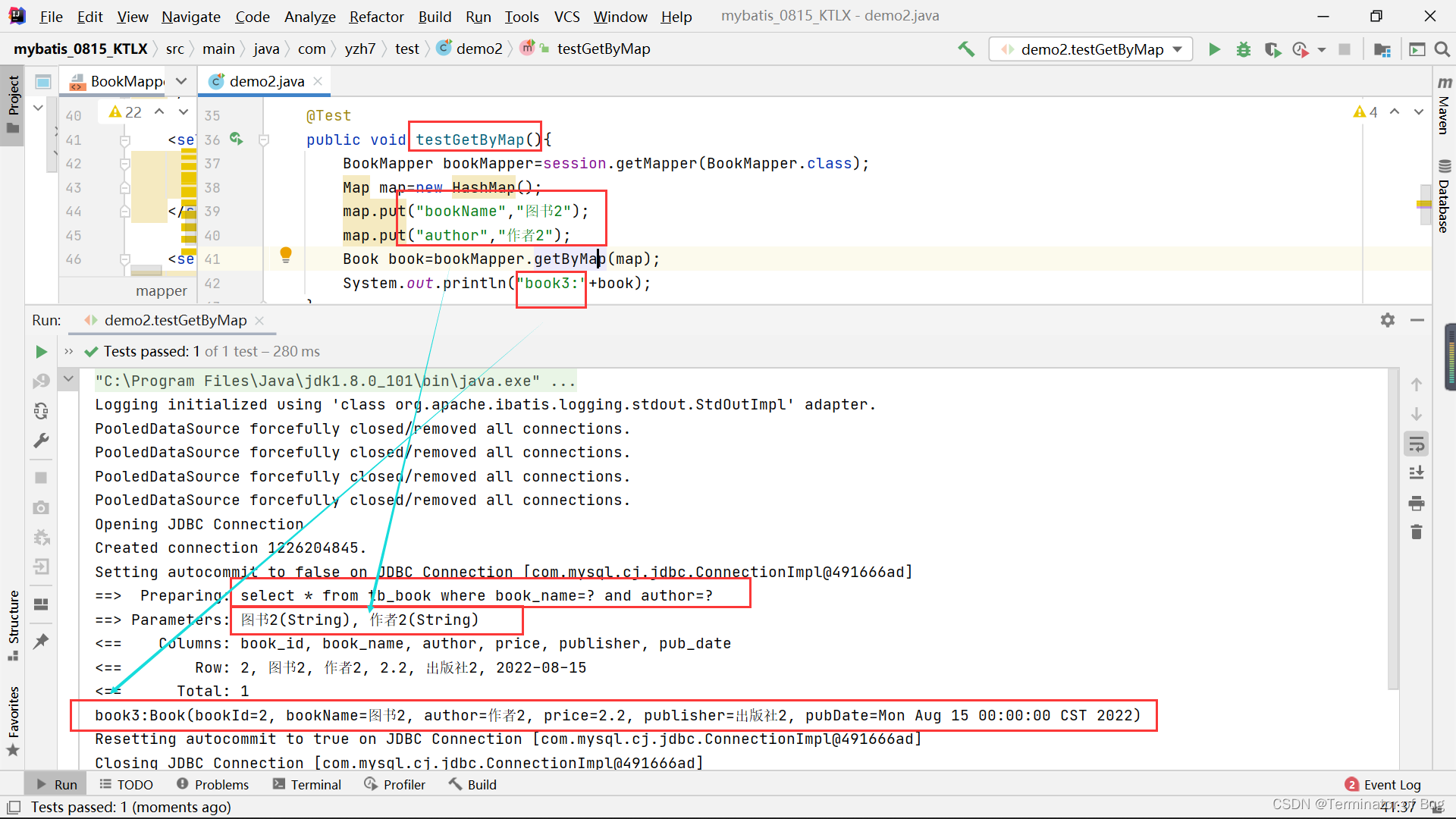This screenshot has height=819, width=1456.
Task: Open the TODO tool tab
Action: pyautogui.click(x=127, y=784)
